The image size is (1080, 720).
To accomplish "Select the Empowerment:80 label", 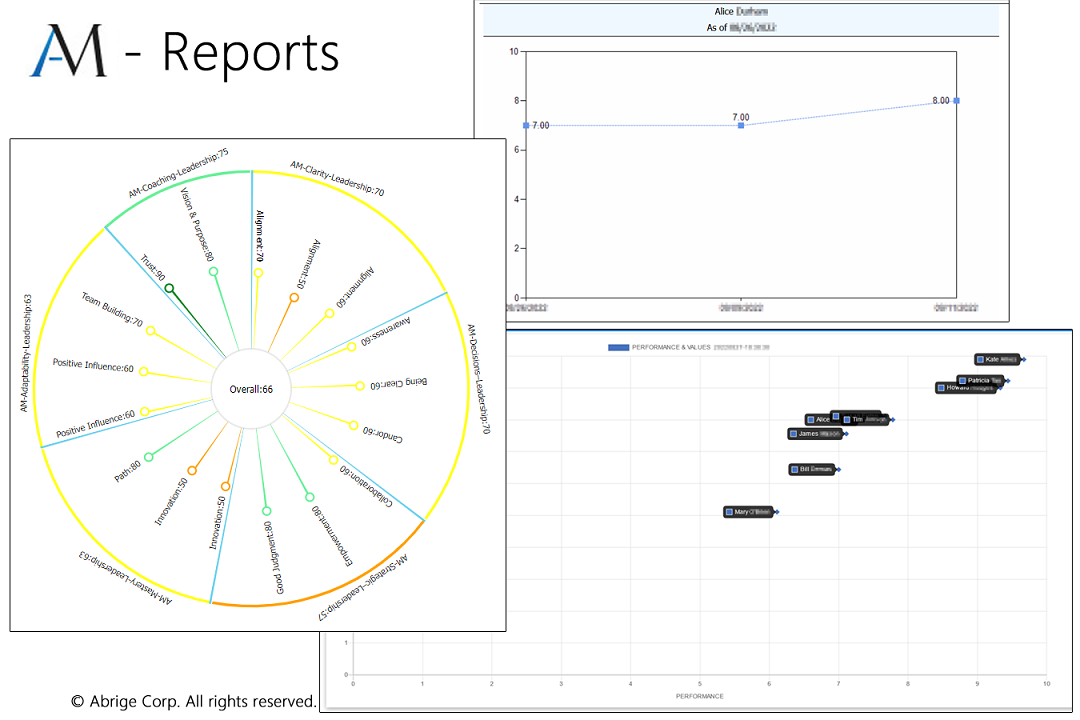I will 332,536.
